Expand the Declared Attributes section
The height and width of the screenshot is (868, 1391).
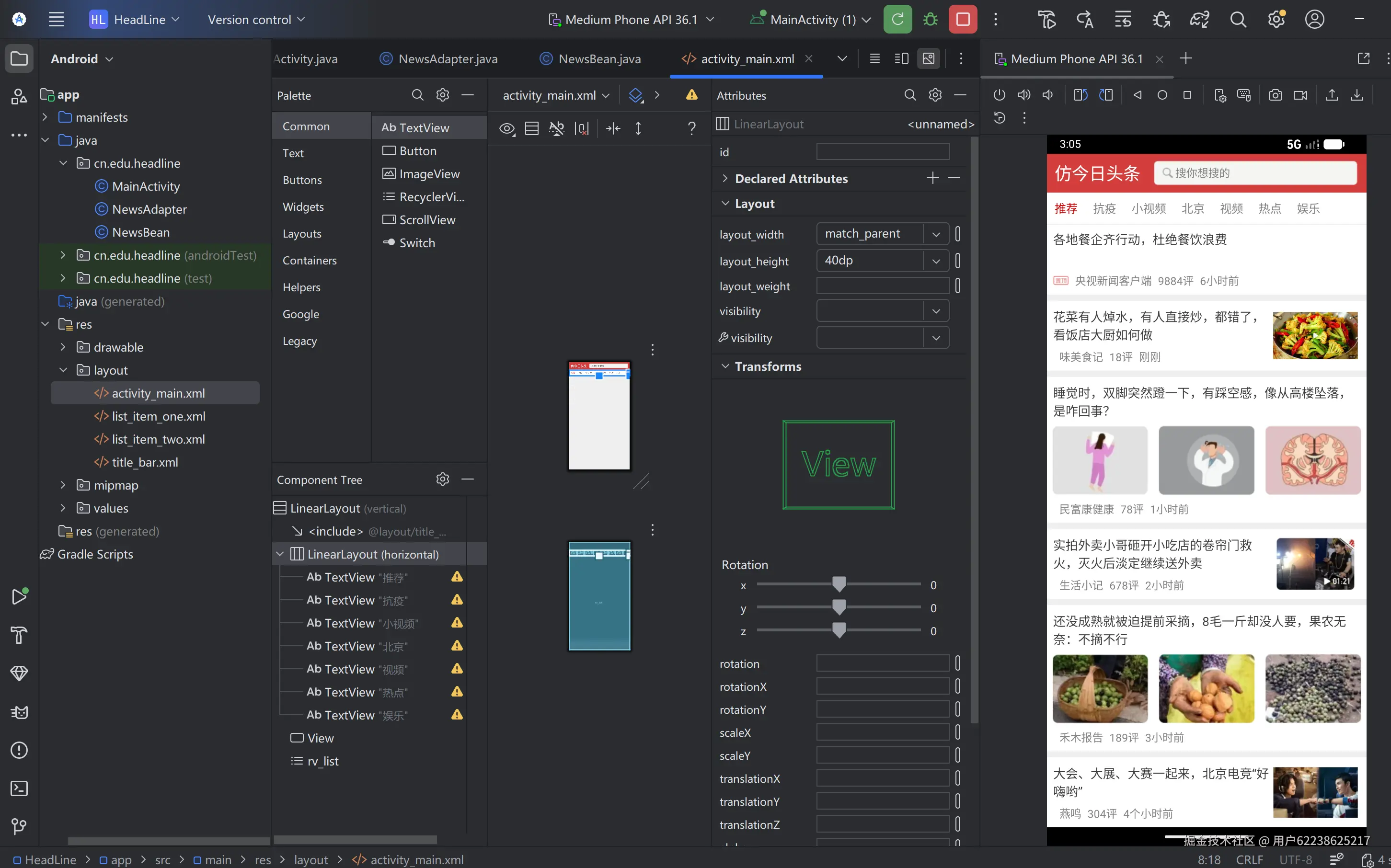tap(725, 179)
